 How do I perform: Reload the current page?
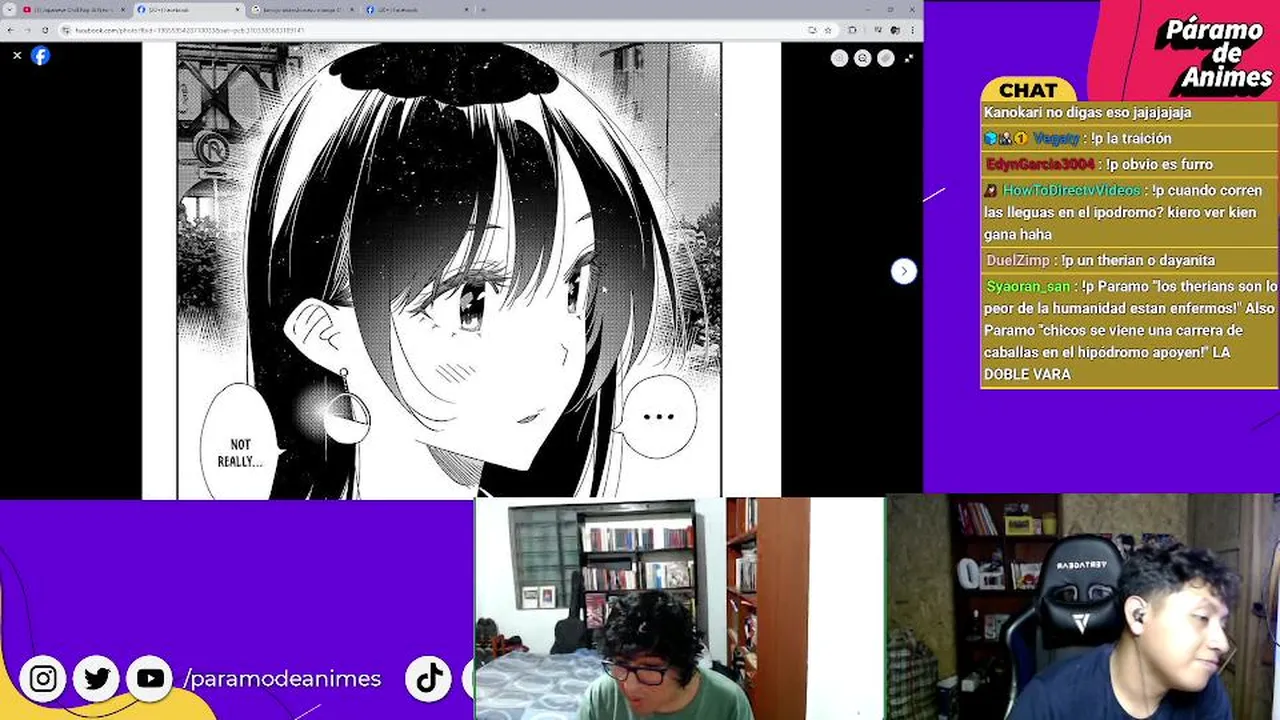click(45, 30)
